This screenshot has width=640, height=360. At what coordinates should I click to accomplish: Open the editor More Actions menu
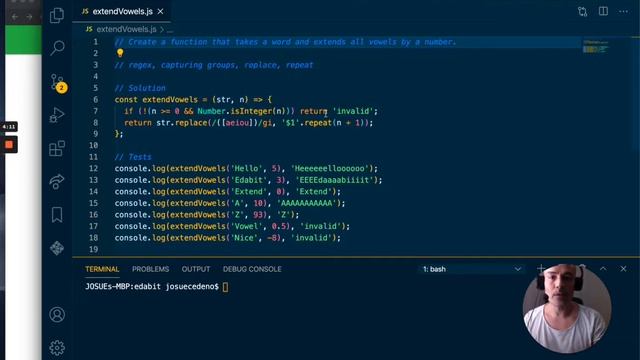[x=623, y=11]
